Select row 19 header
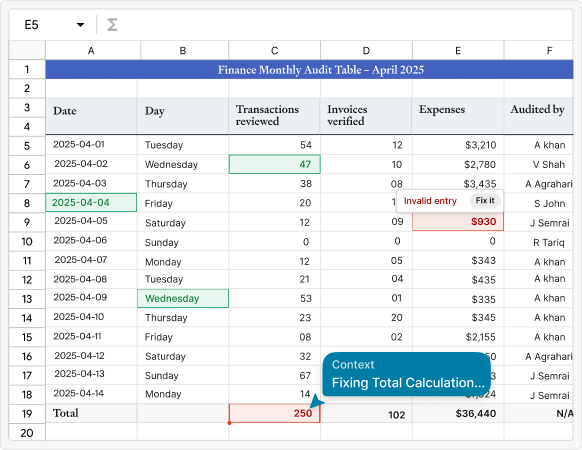582x450 pixels. [27, 414]
